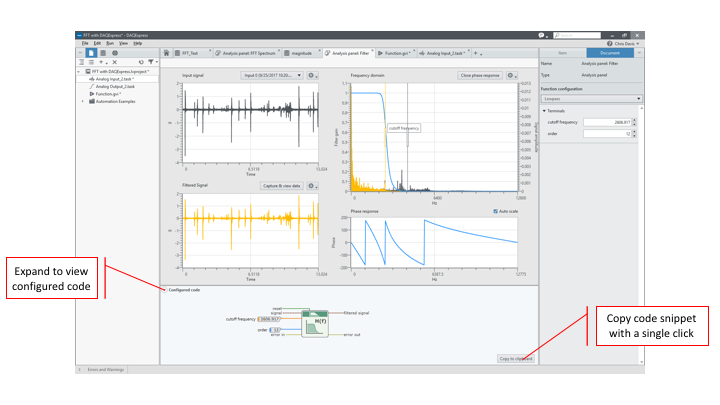Open the Frequency domain graph gear settings
The image size is (720, 405).
(512, 75)
